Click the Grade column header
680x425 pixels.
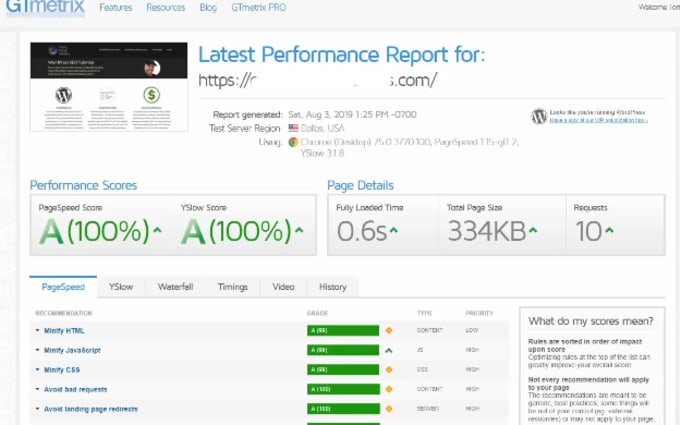[x=317, y=313]
